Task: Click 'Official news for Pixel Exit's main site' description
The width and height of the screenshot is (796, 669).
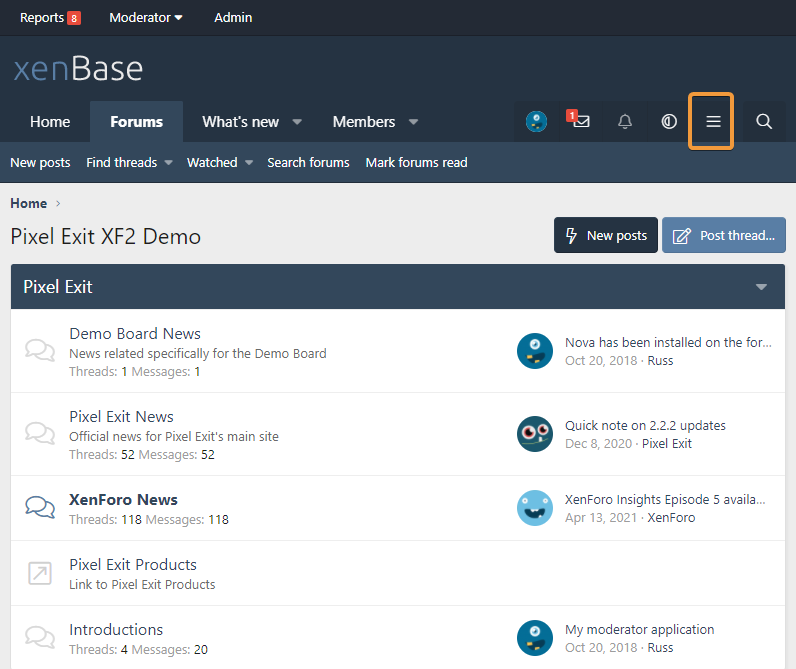Action: point(174,437)
